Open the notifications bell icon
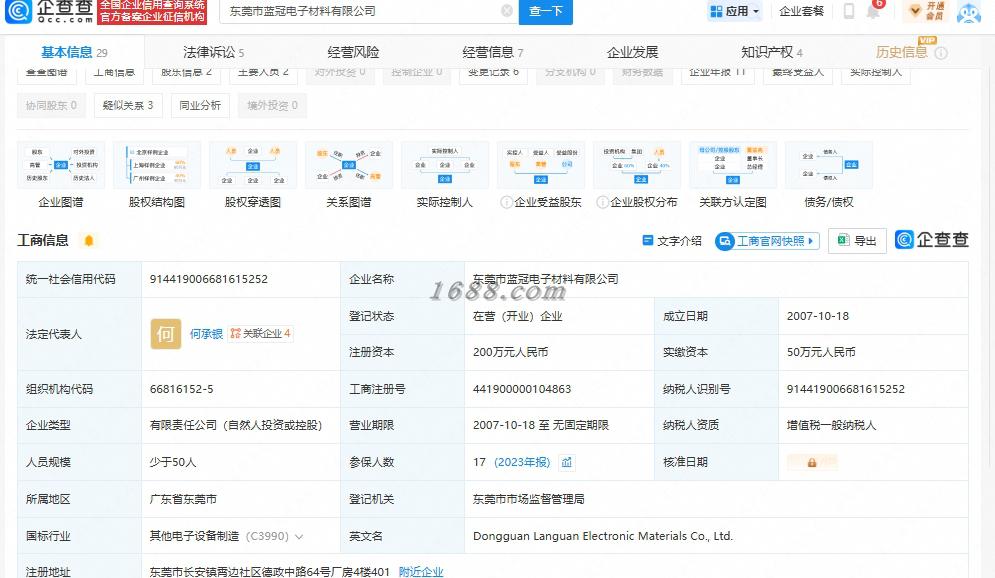Screen dimensions: 995x578 [x=874, y=11]
